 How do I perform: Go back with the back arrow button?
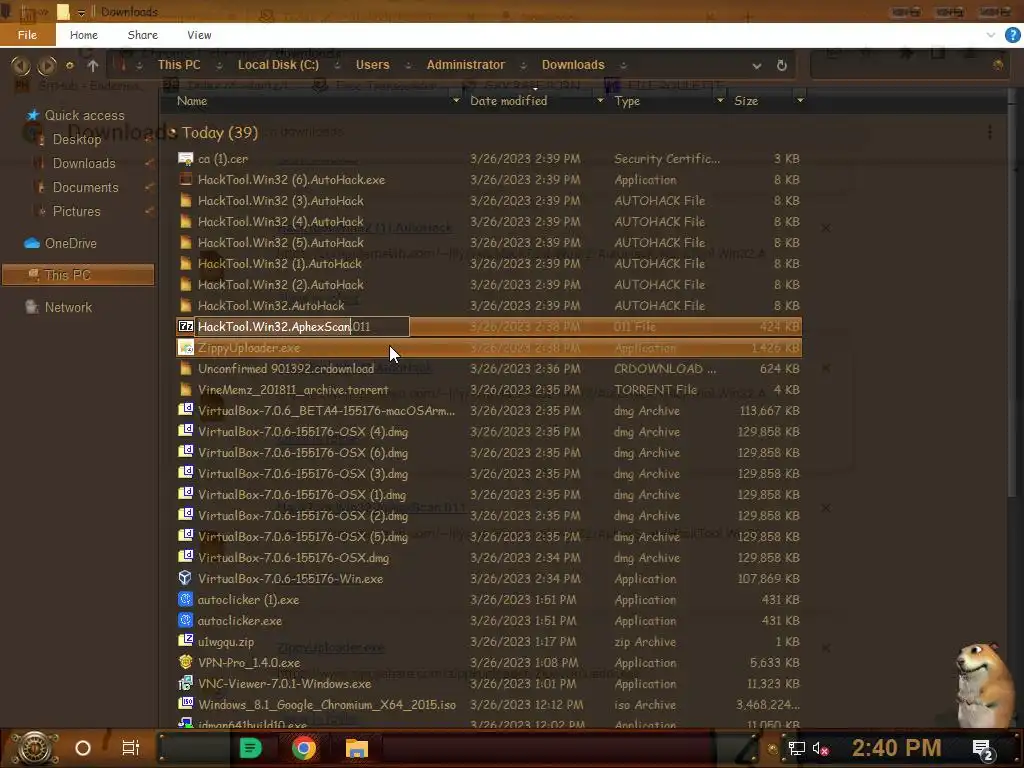pos(20,65)
